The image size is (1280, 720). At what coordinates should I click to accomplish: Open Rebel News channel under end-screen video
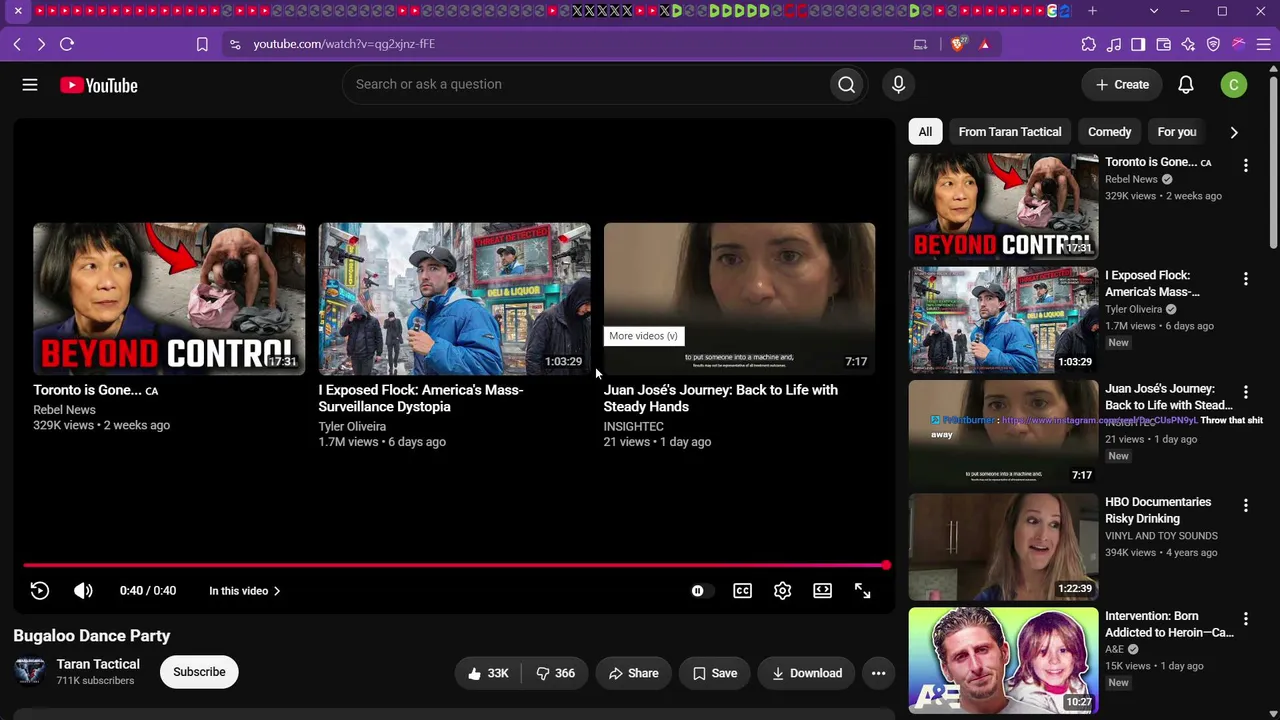pyautogui.click(x=64, y=410)
